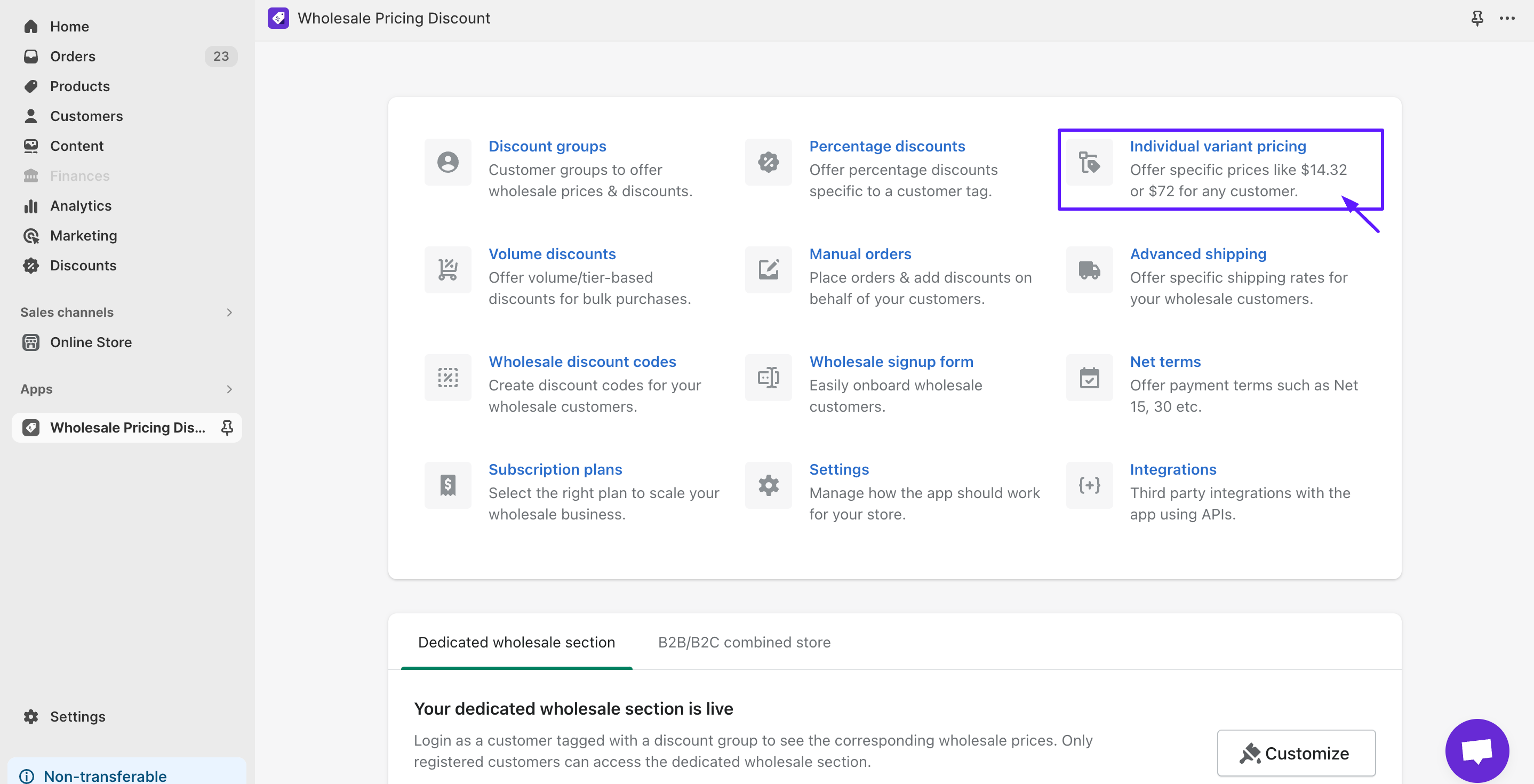This screenshot has height=784, width=1534.
Task: Open the Settings link in app grid
Action: click(838, 469)
